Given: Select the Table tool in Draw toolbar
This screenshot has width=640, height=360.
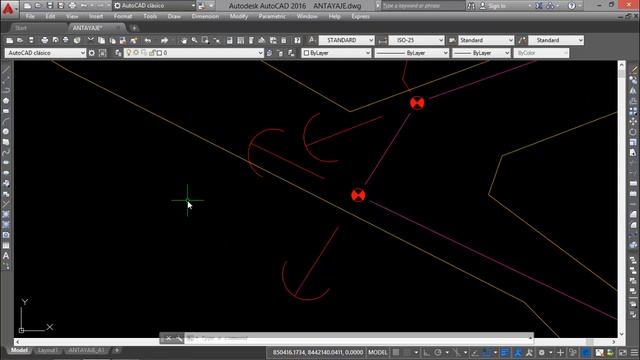Looking at the screenshot, I should [6, 245].
